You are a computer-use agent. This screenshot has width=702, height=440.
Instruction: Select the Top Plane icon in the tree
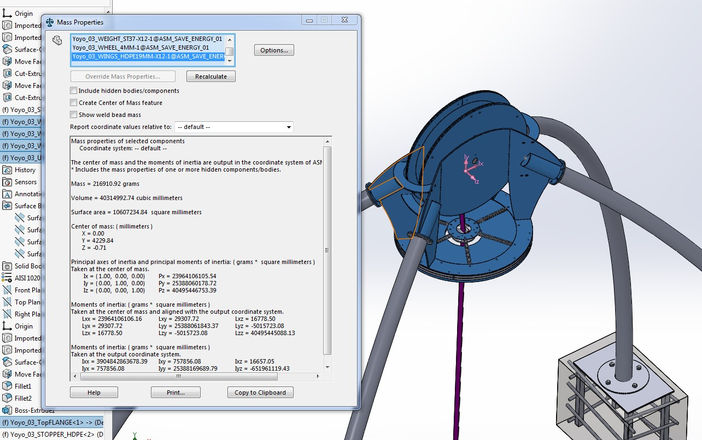(x=7, y=302)
